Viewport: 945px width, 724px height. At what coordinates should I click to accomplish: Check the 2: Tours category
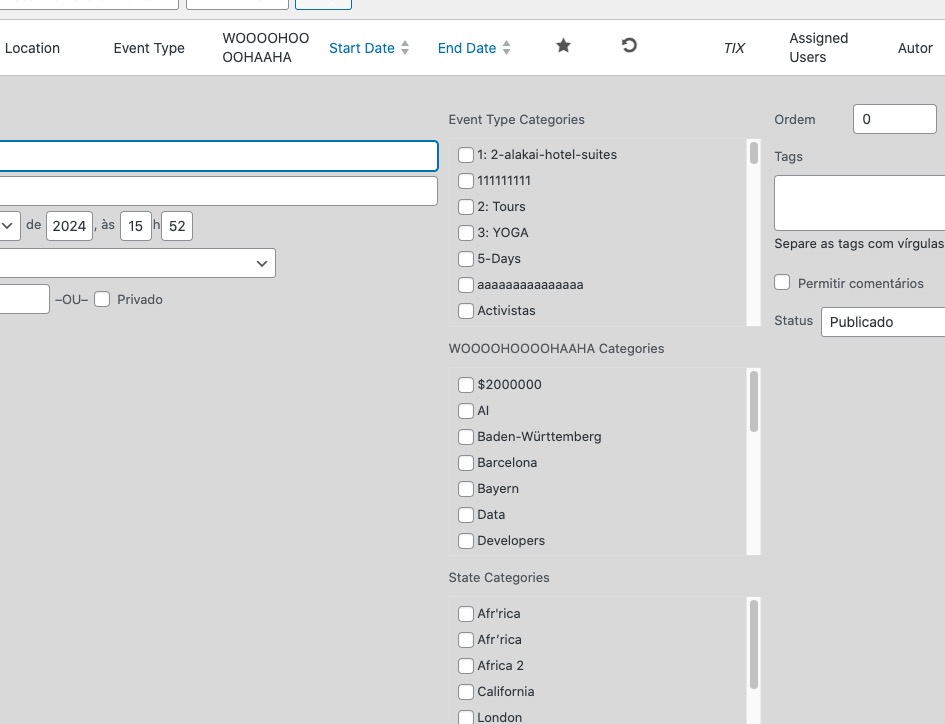coord(466,207)
